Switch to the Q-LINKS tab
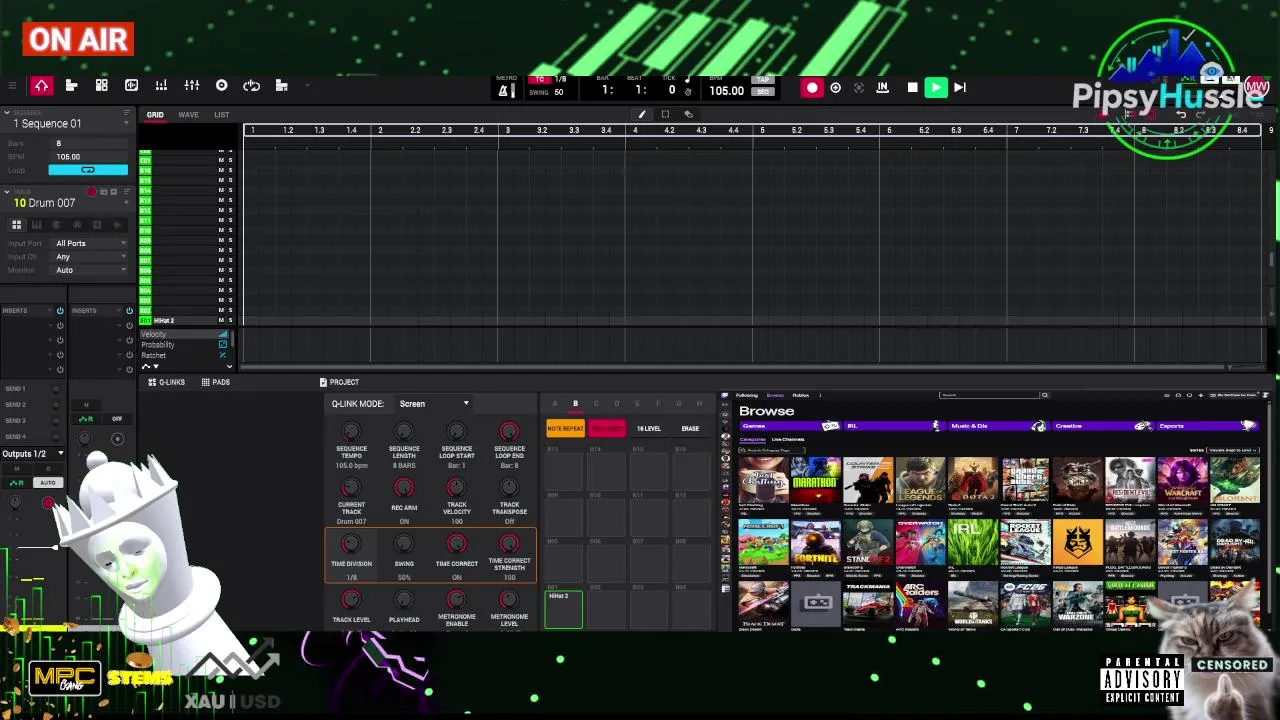The height and width of the screenshot is (720, 1280). point(166,382)
